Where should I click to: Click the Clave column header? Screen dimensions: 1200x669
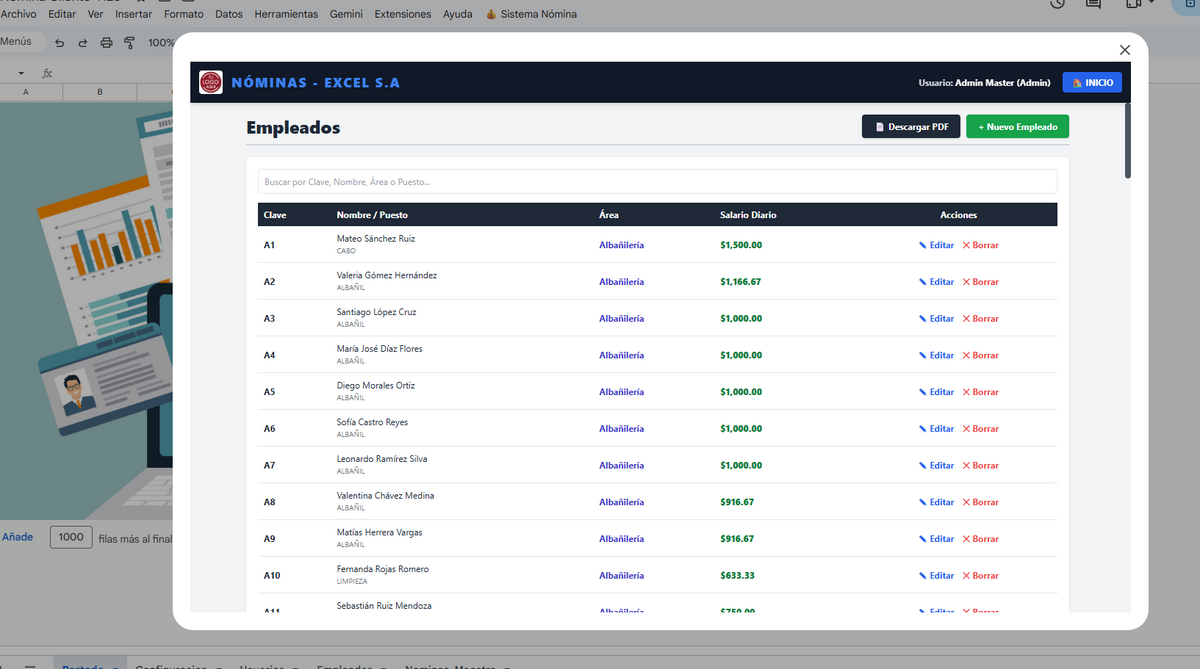(x=275, y=215)
